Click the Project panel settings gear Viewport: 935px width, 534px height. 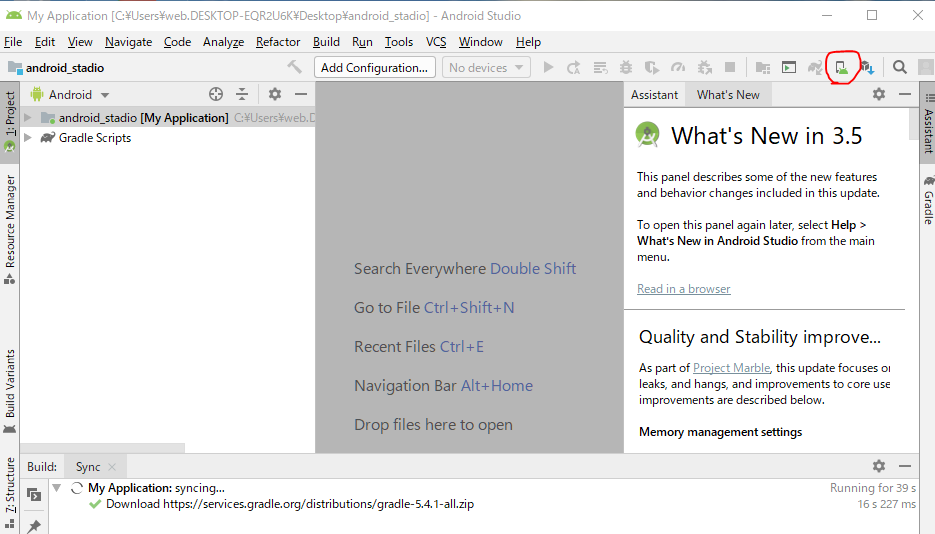[x=275, y=94]
